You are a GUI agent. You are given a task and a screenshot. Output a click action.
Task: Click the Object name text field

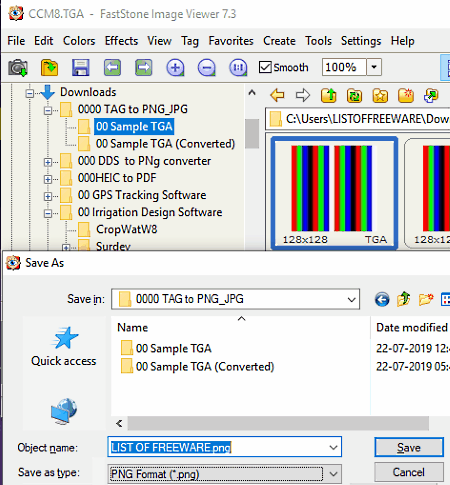[217, 447]
